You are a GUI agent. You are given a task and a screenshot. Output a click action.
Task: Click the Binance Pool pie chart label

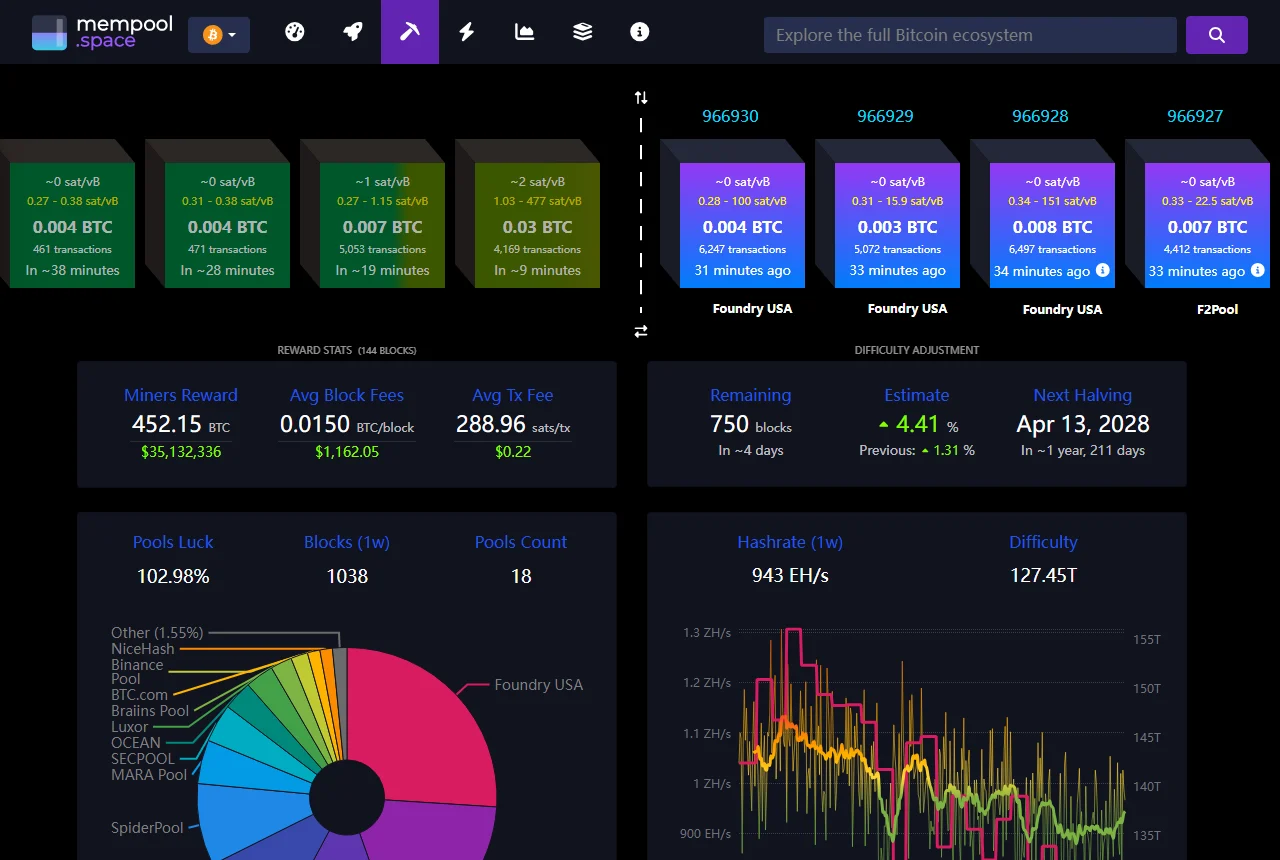tap(137, 672)
